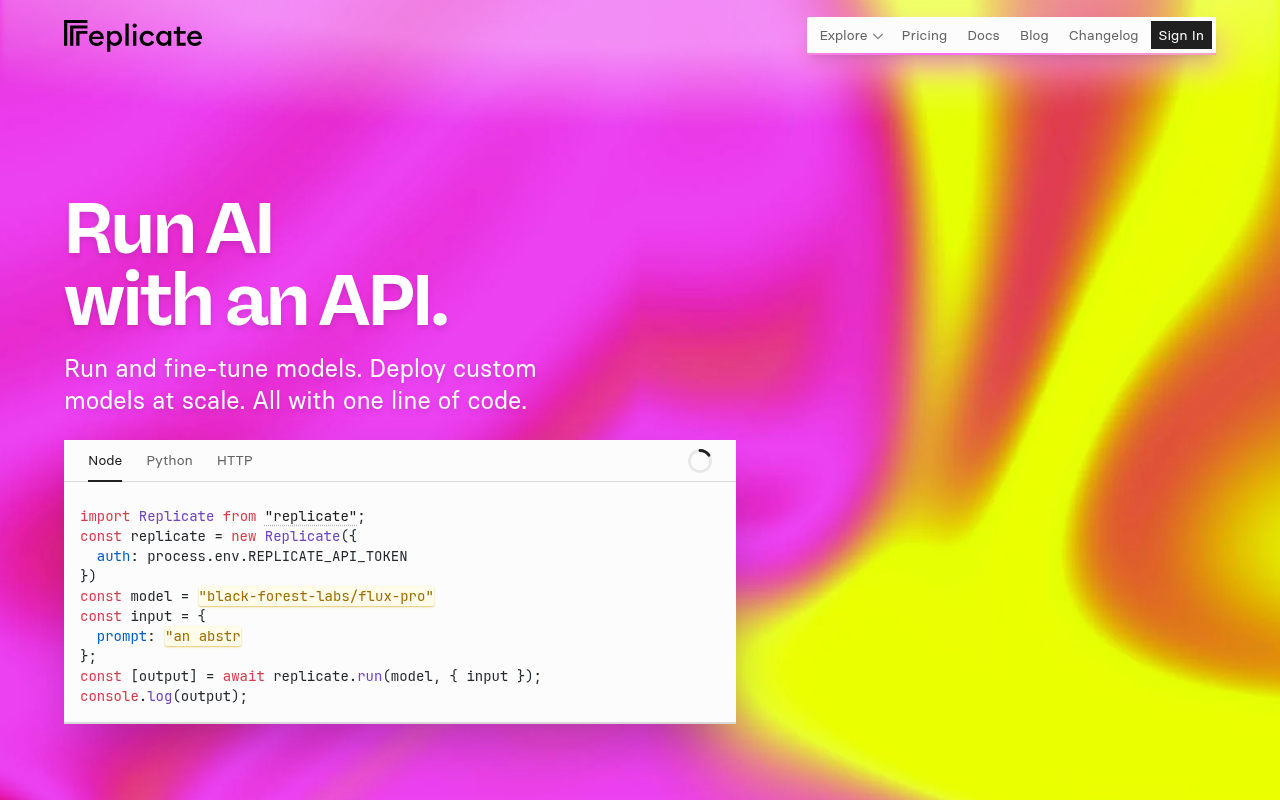
Task: View the Changelog
Action: (x=1103, y=35)
